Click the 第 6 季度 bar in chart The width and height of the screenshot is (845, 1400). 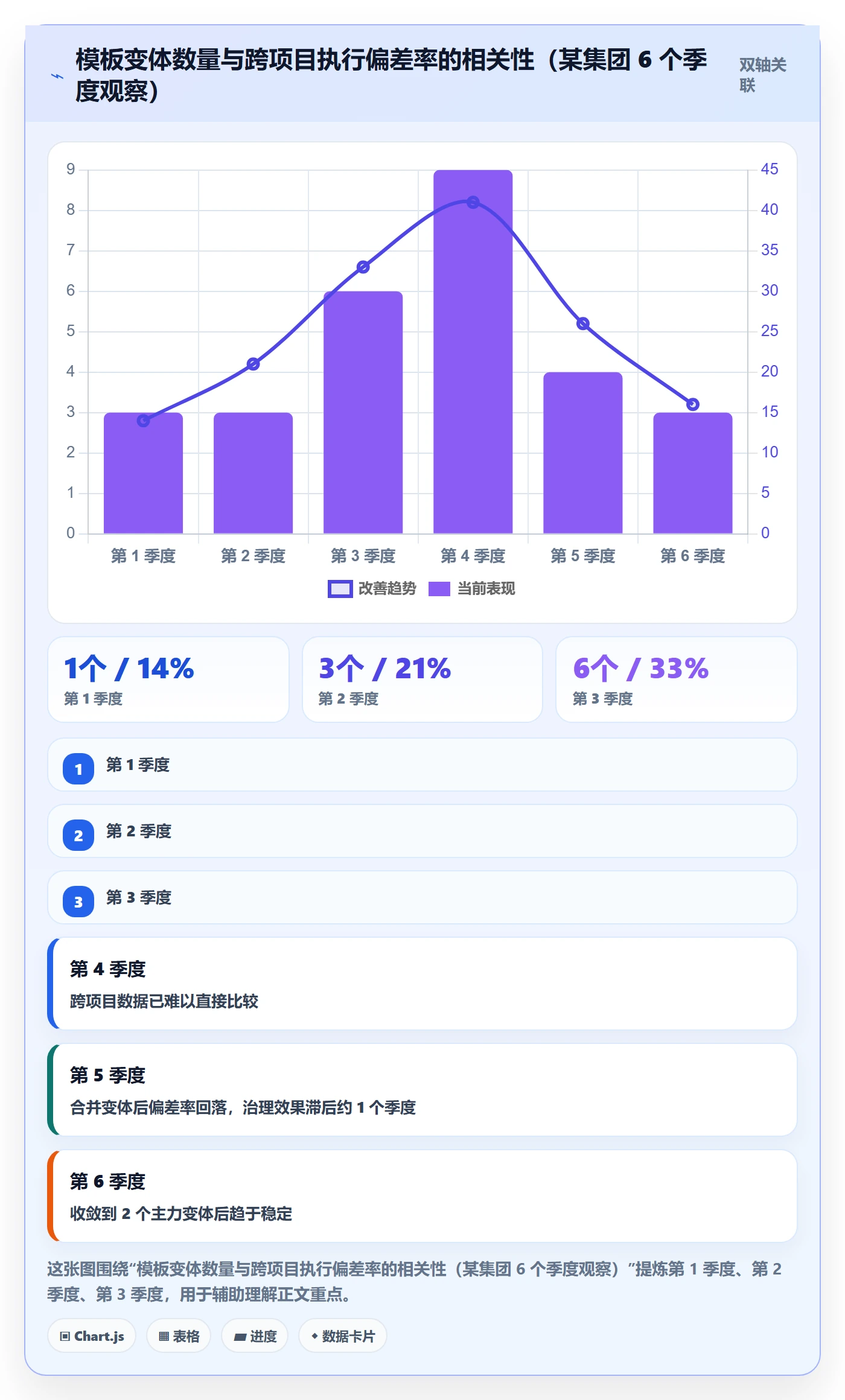click(x=693, y=473)
